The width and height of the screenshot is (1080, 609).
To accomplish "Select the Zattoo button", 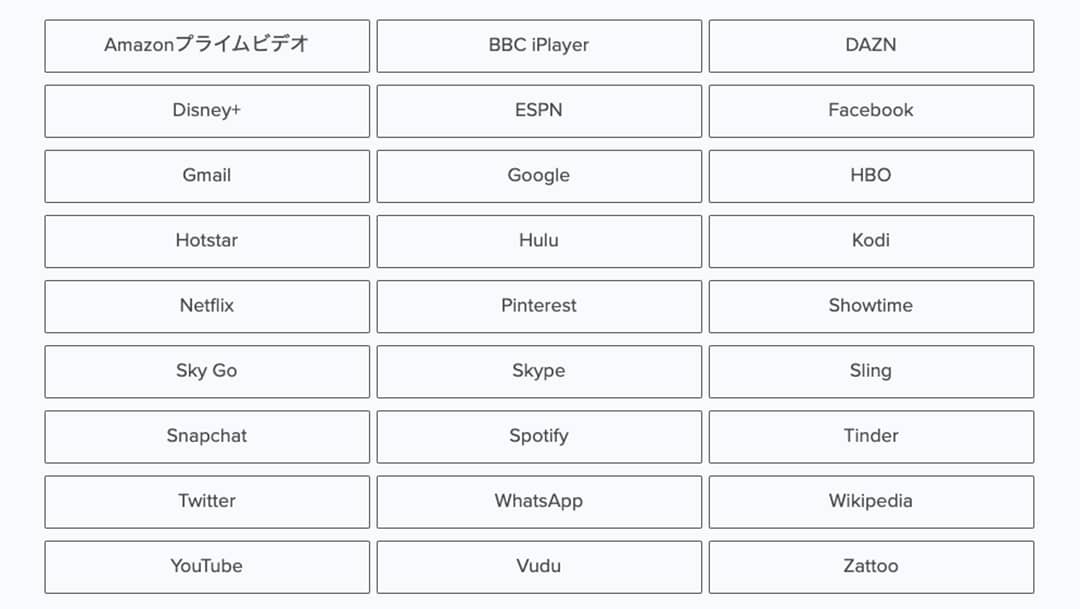I will pyautogui.click(x=871, y=567).
